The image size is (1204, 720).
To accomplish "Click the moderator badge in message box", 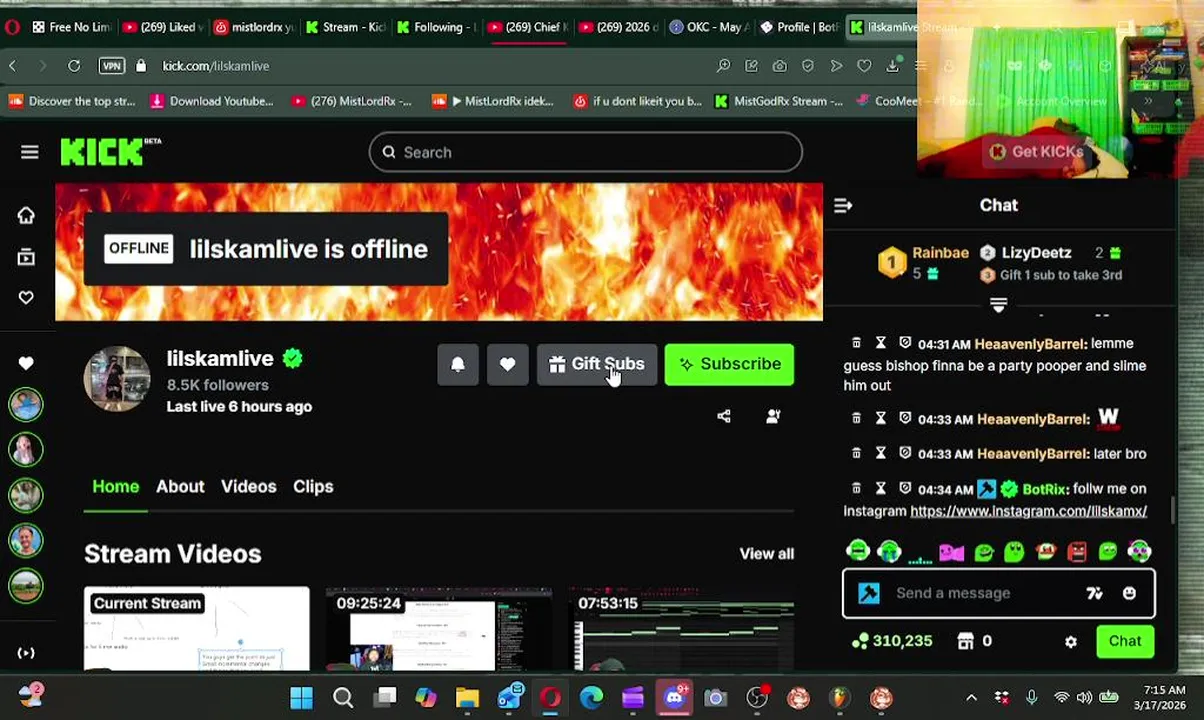I will (x=869, y=593).
